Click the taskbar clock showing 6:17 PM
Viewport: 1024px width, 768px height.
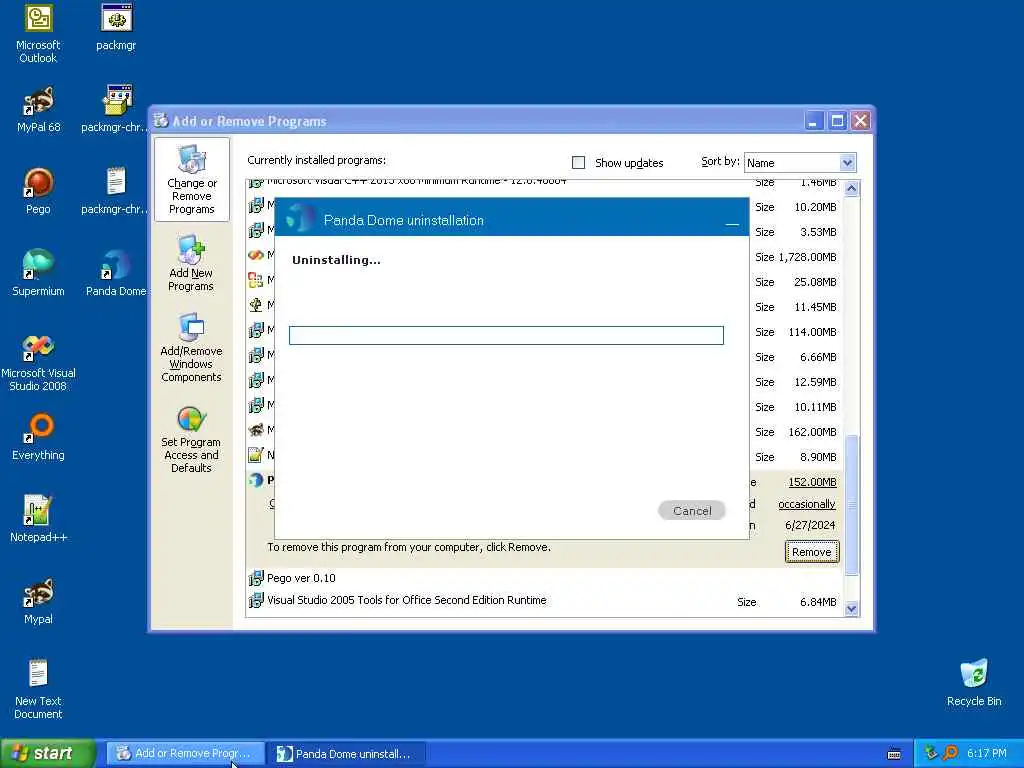tap(986, 753)
